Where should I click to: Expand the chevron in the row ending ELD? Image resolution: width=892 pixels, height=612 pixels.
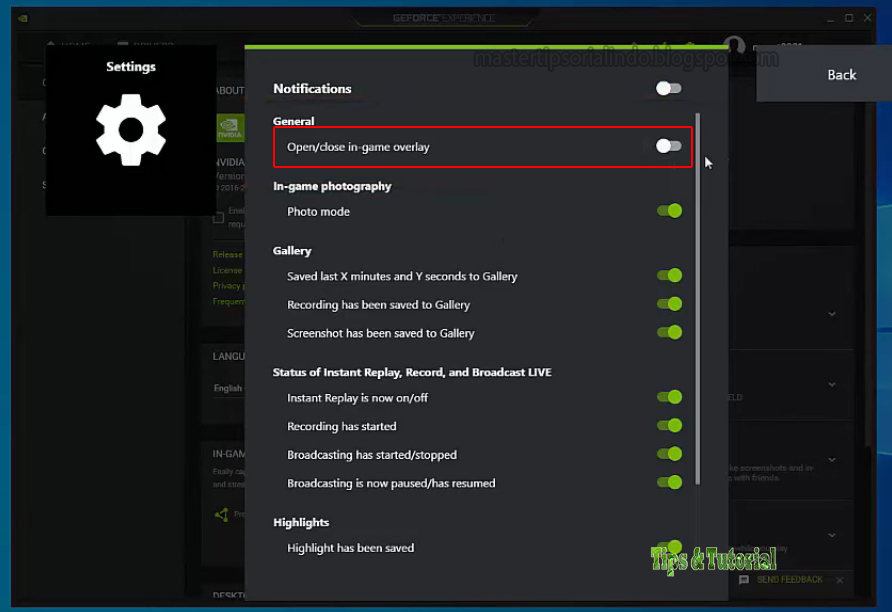tap(832, 384)
